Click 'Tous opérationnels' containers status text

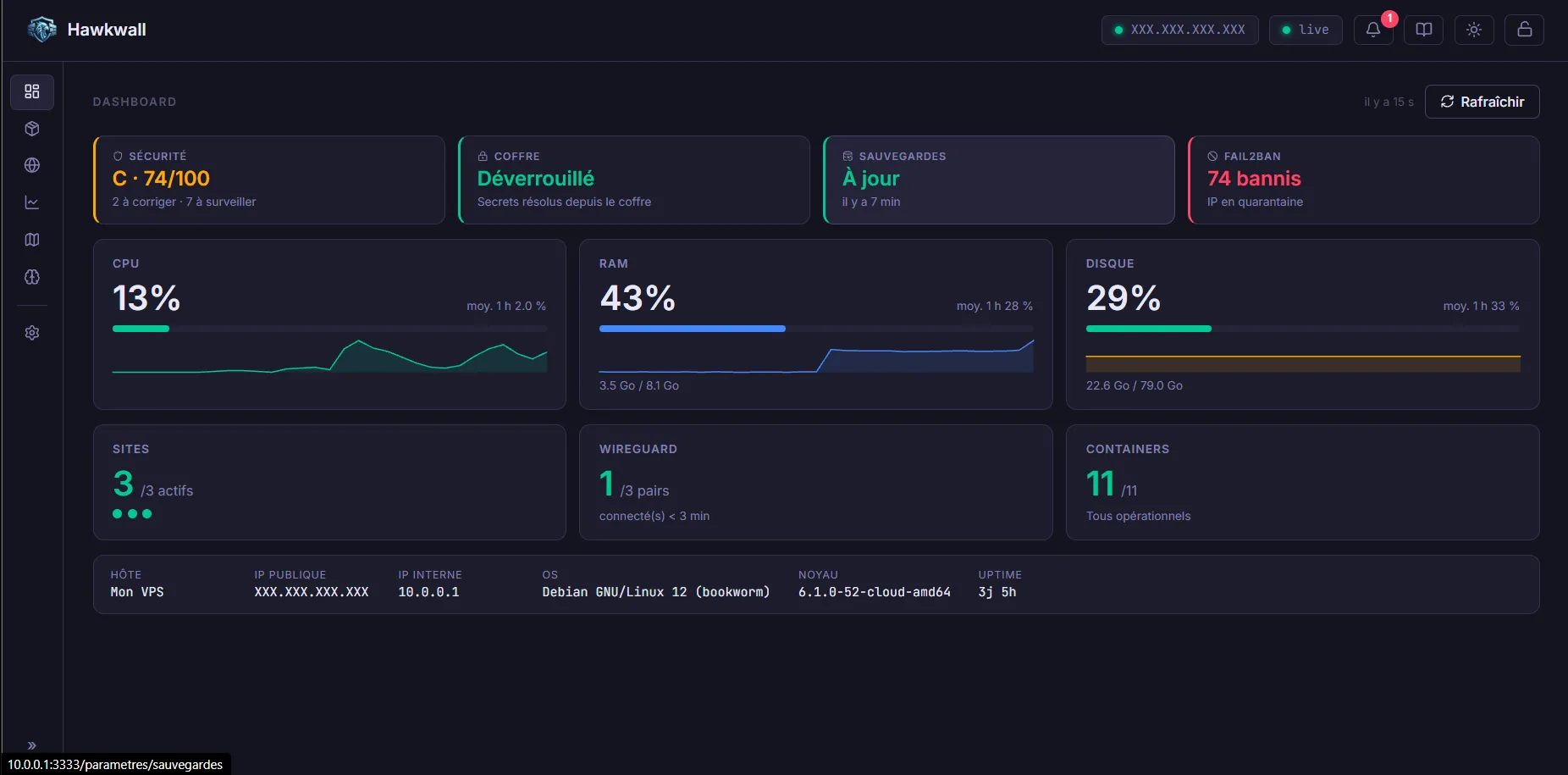click(x=1139, y=516)
